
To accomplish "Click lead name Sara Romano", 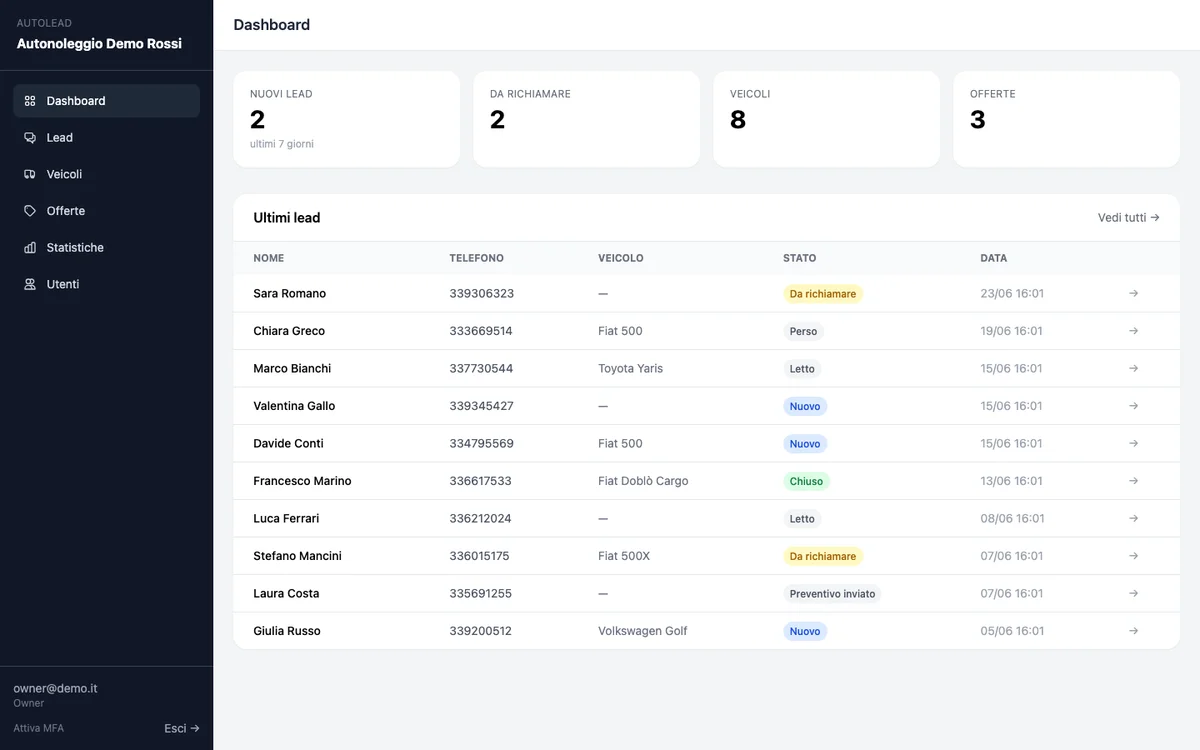I will tap(290, 294).
